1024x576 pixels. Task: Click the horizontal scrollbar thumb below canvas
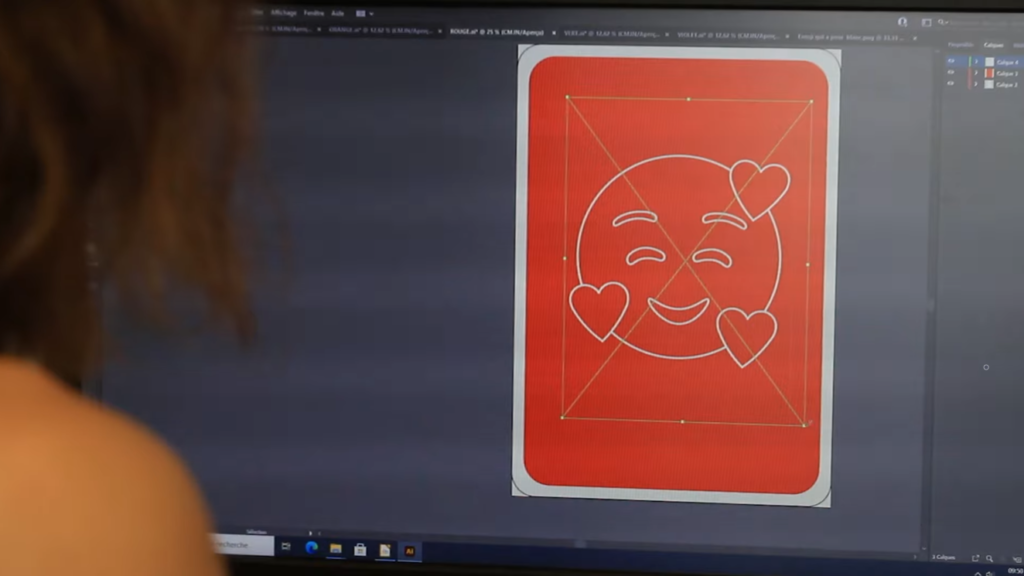(580, 543)
